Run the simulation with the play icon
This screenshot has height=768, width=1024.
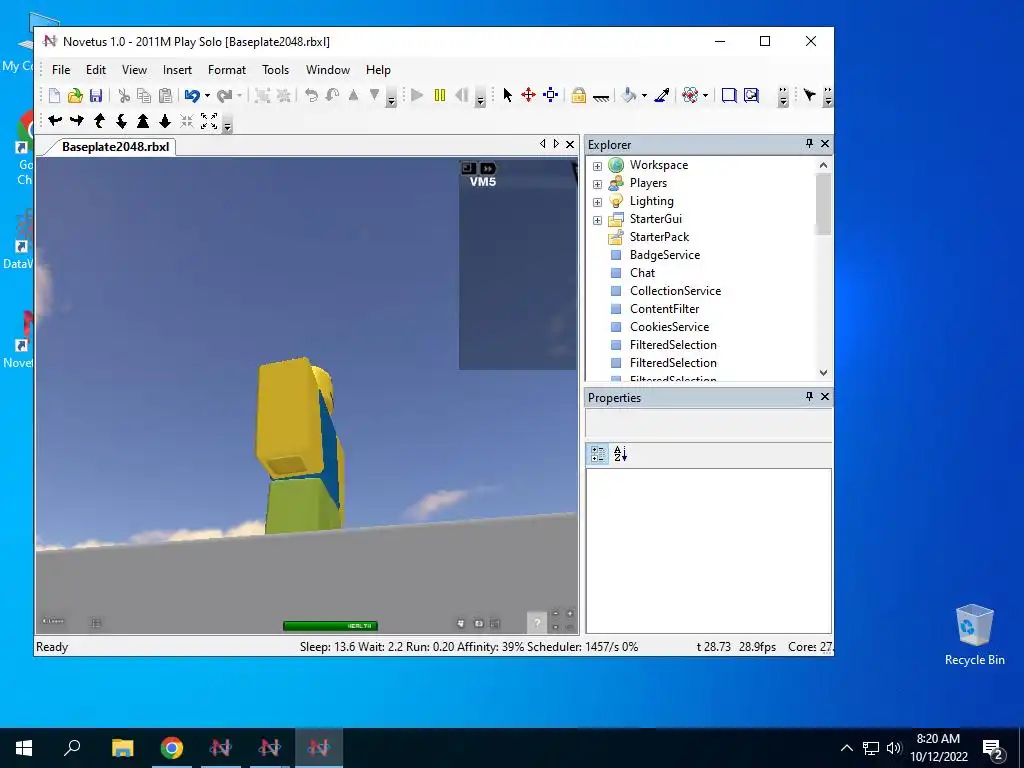pyautogui.click(x=417, y=95)
